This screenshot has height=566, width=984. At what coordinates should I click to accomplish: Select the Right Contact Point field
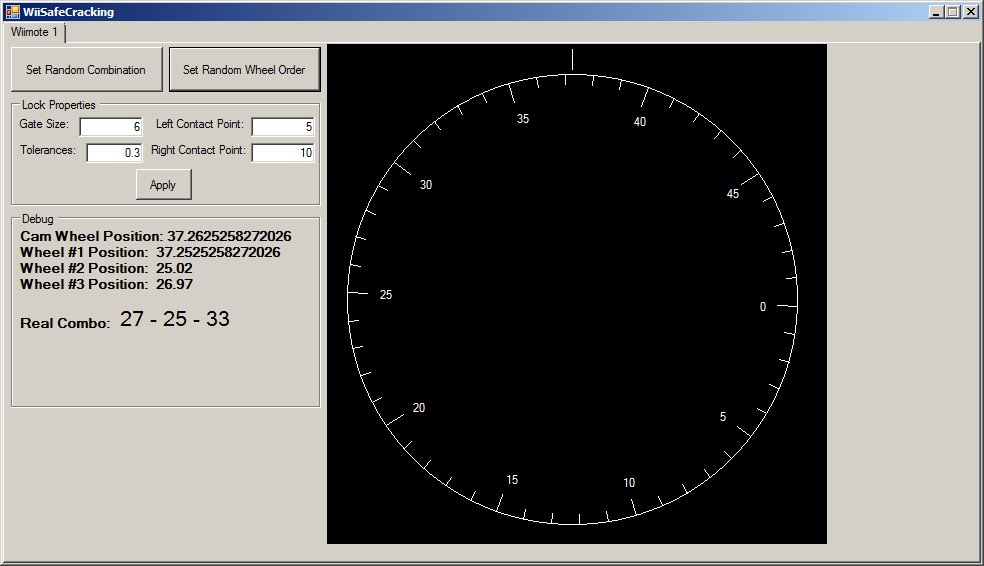click(283, 153)
